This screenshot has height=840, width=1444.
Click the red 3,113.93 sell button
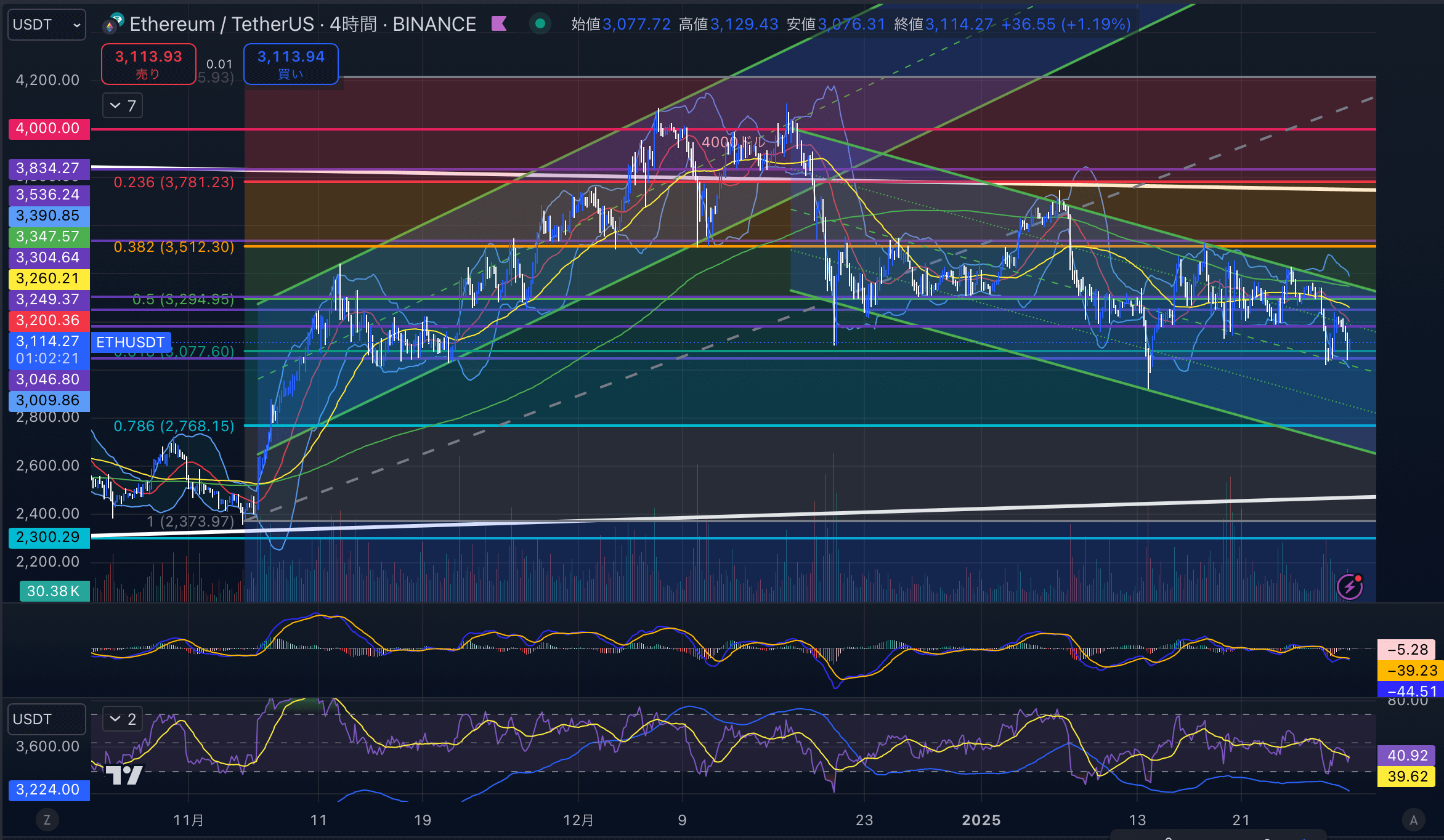point(148,64)
